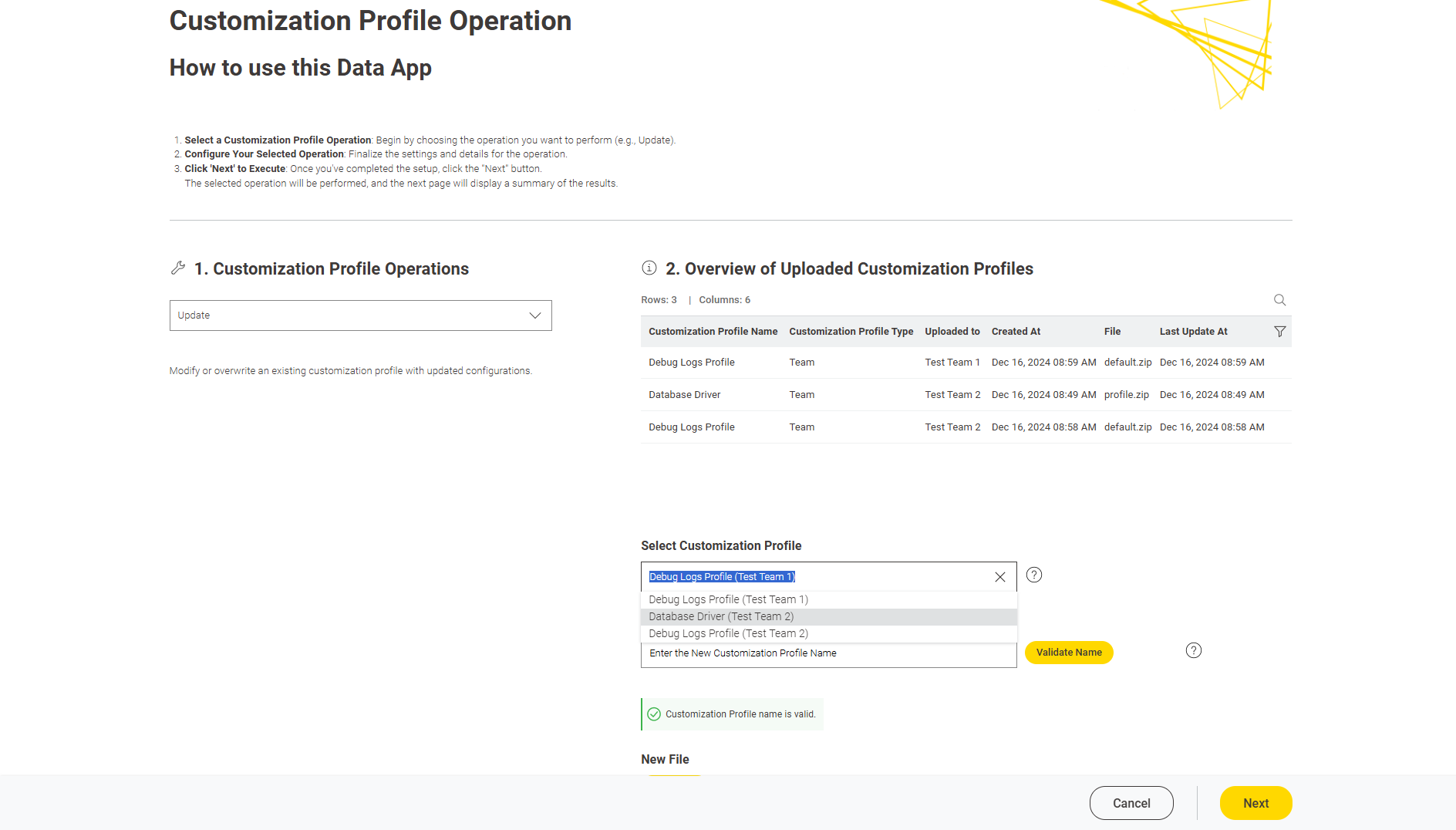Click the wrench icon beside Operations heading
The width and height of the screenshot is (1456, 830).
coord(178,268)
